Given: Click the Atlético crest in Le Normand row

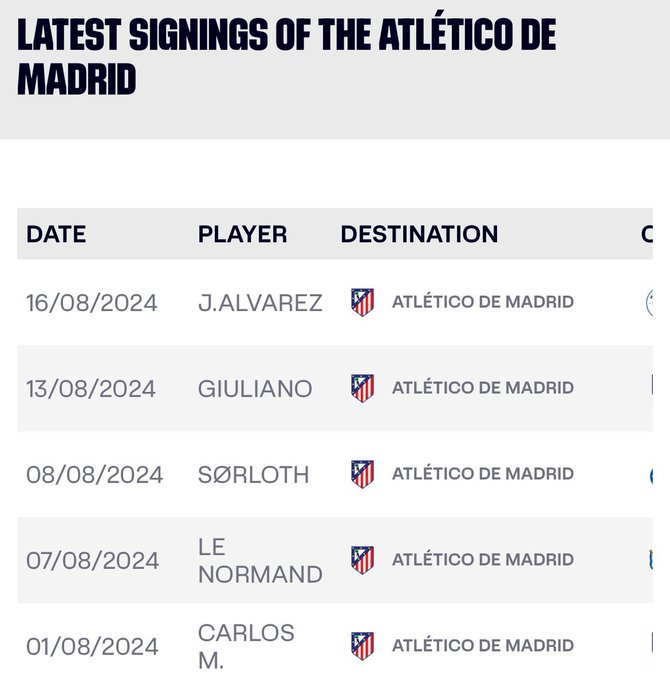Looking at the screenshot, I should pyautogui.click(x=362, y=560).
